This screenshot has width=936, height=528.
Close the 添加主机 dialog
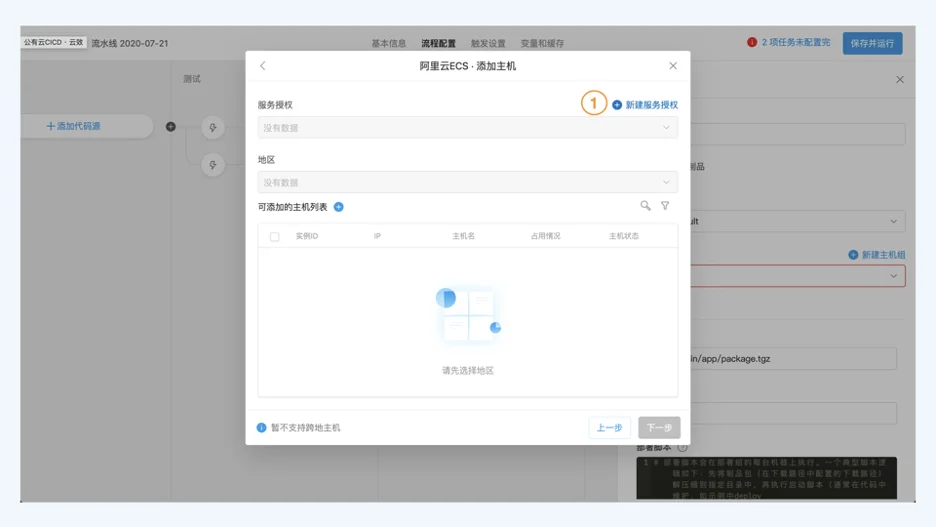click(x=673, y=66)
